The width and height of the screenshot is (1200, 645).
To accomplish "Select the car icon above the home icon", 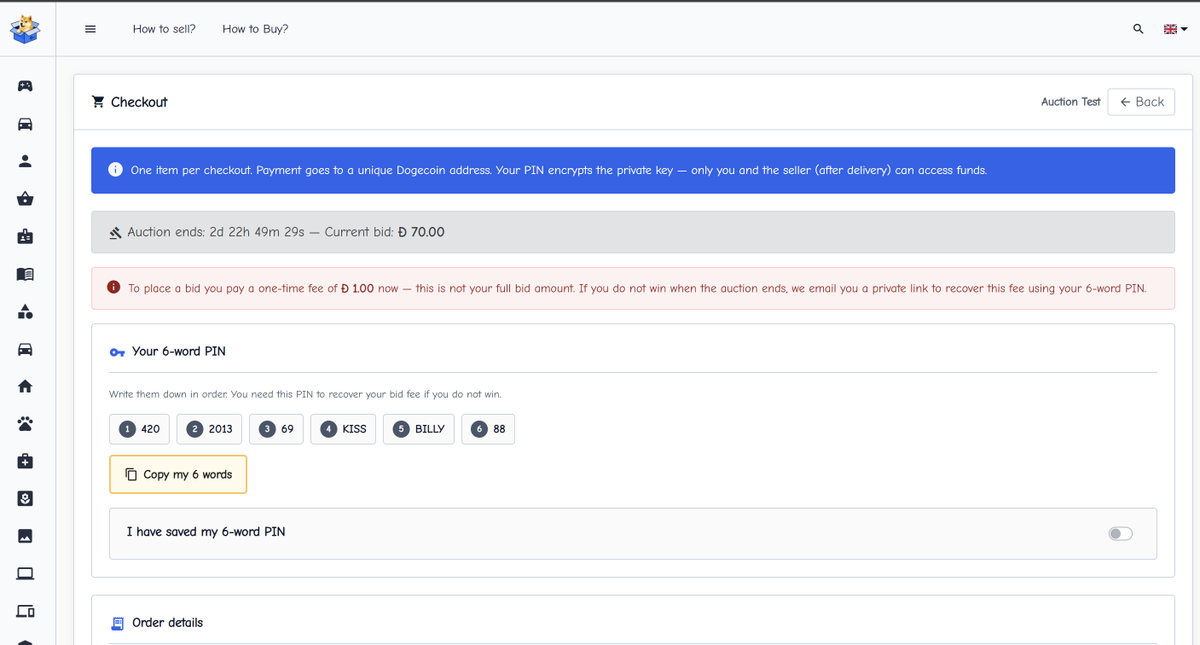I will click(25, 349).
